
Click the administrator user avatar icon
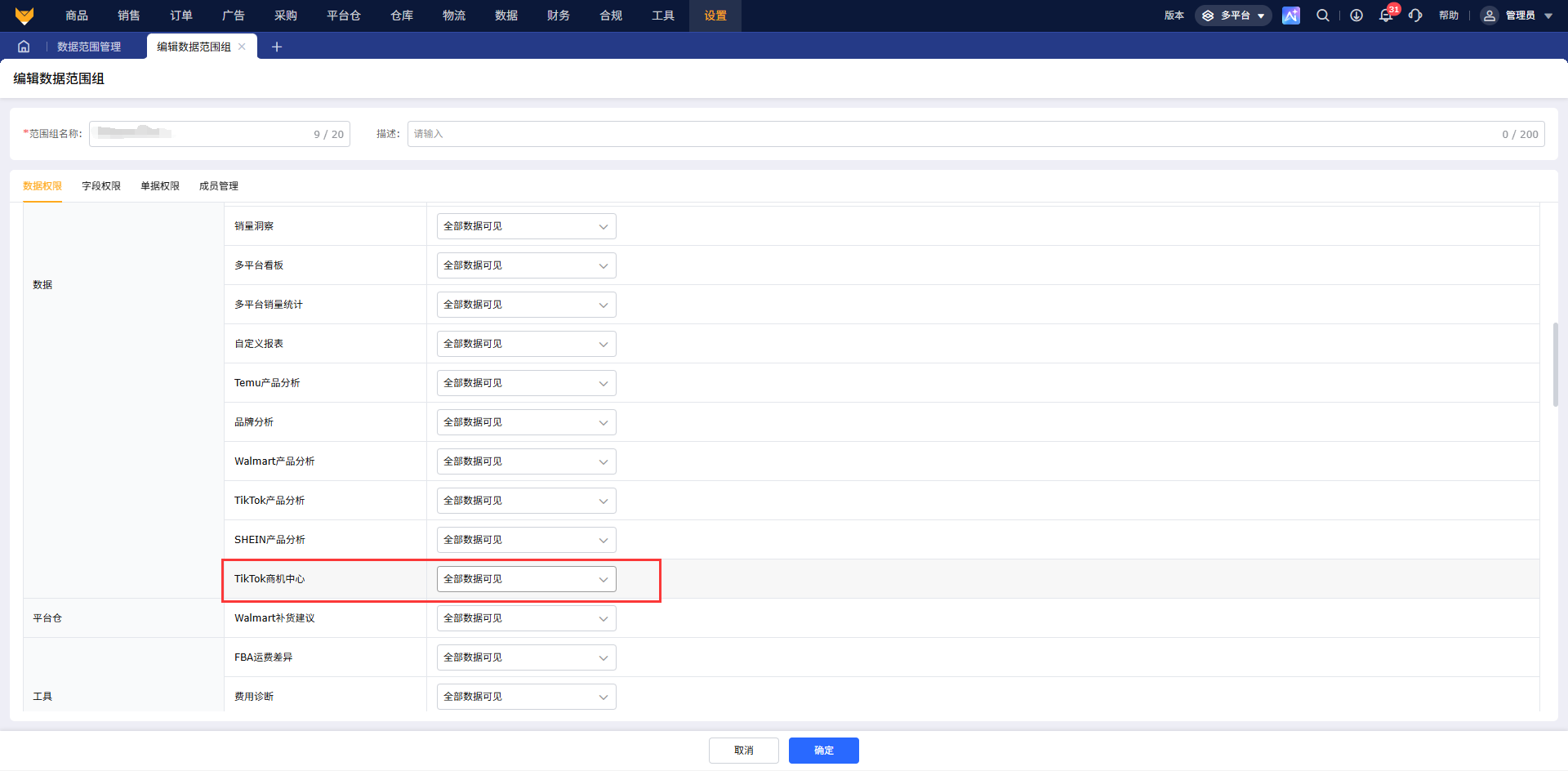click(x=1490, y=16)
